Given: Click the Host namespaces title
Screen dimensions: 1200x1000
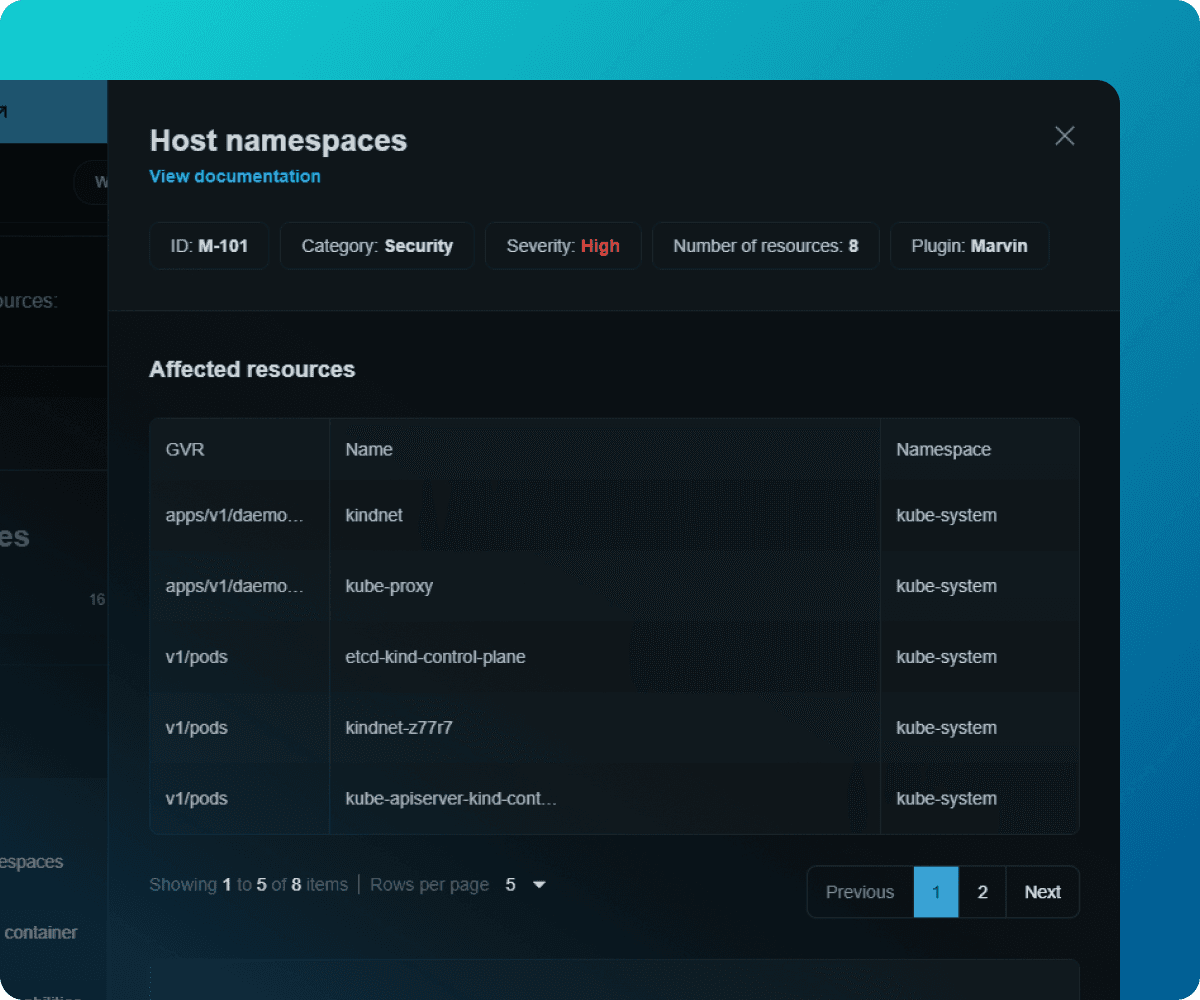Looking at the screenshot, I should pyautogui.click(x=278, y=141).
